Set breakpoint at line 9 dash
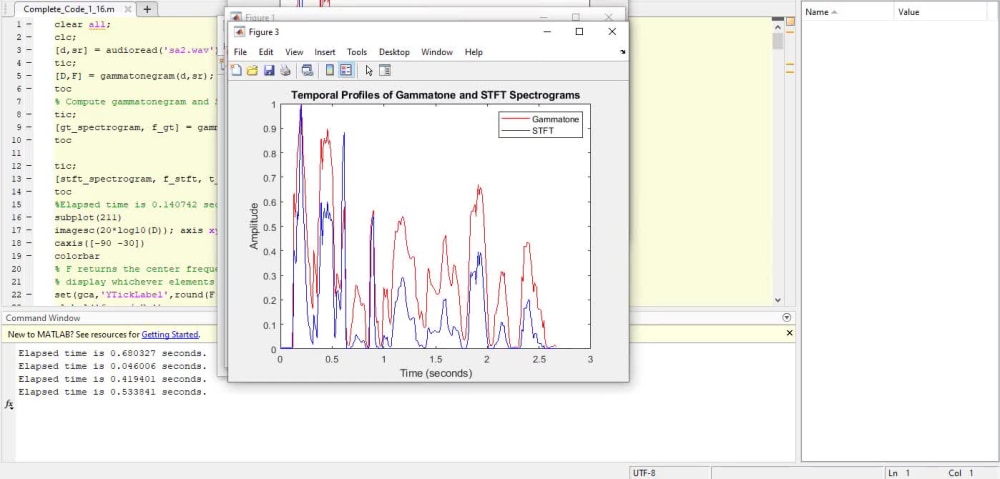 [x=30, y=127]
